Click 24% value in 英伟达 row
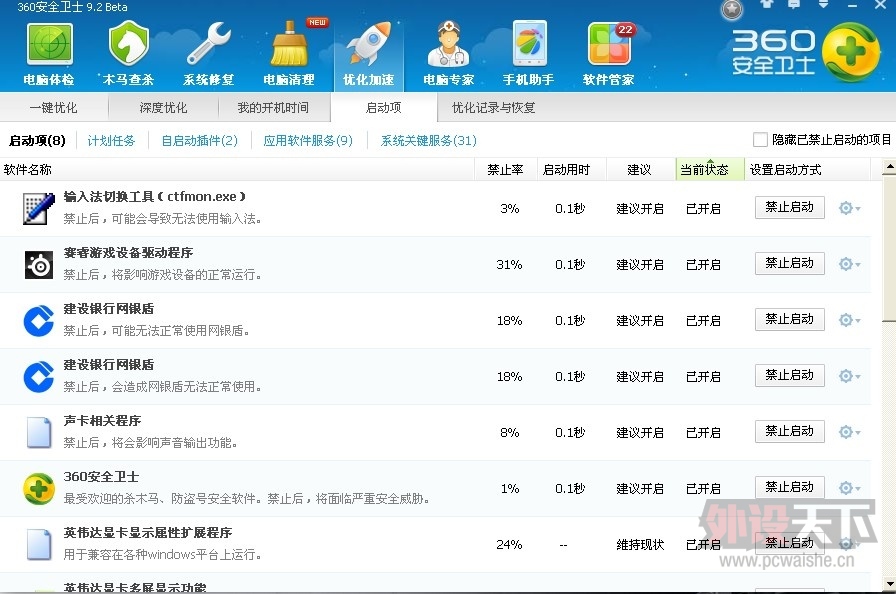This screenshot has height=594, width=896. (509, 544)
